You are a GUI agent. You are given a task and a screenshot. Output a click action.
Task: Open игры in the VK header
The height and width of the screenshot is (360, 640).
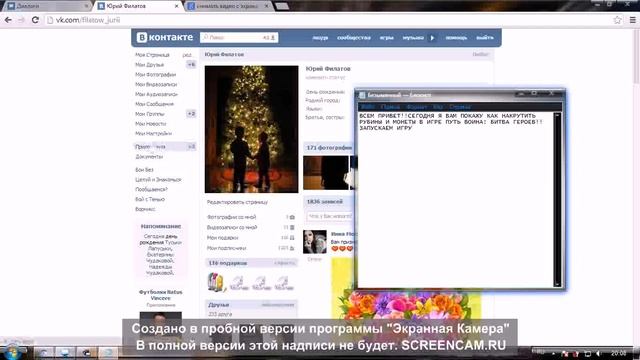tap(387, 38)
